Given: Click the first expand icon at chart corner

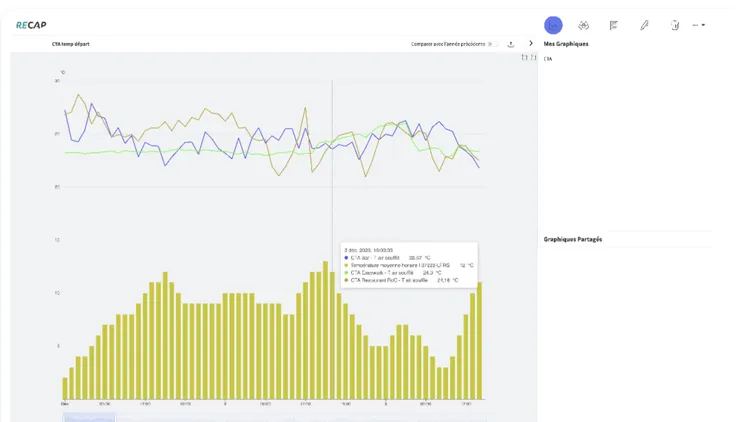Looking at the screenshot, I should pyautogui.click(x=524, y=57).
